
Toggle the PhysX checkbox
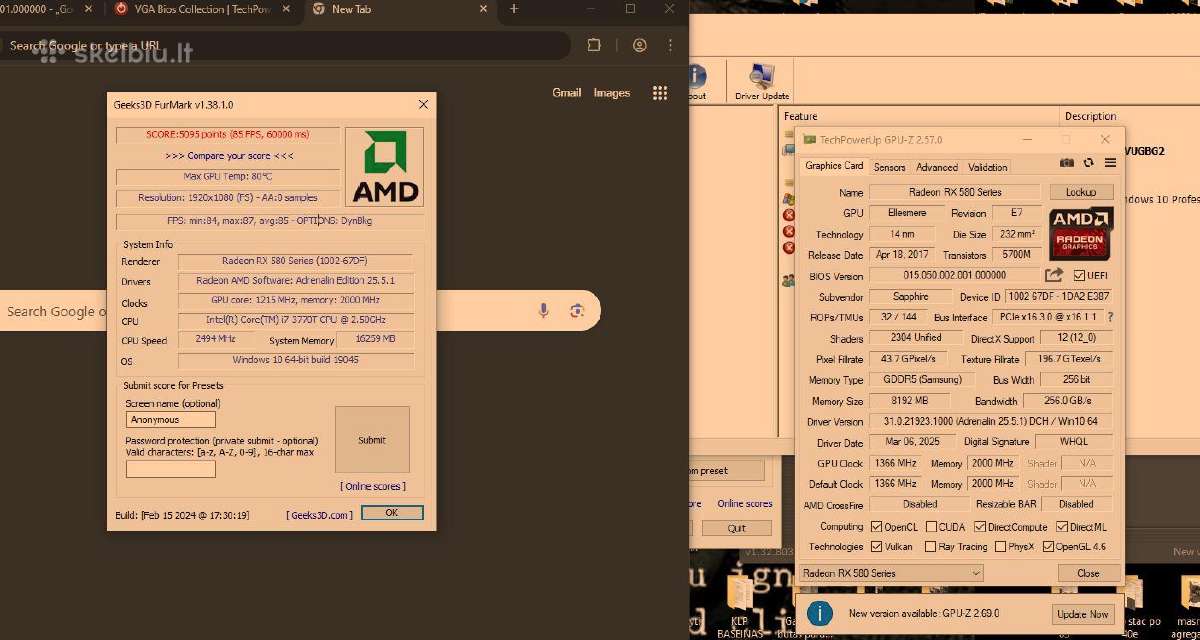point(998,547)
